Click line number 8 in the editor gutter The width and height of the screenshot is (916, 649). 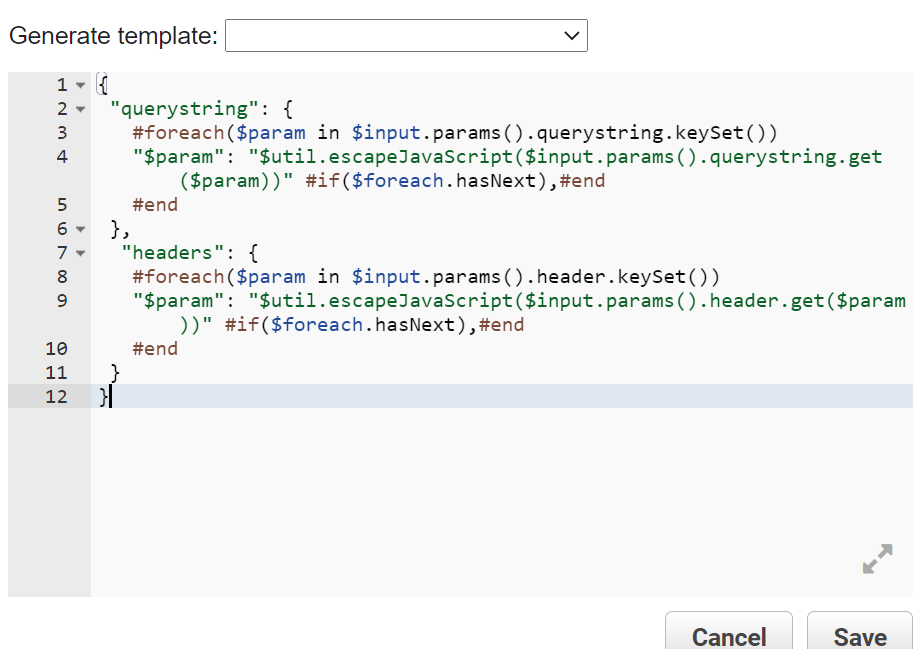[x=61, y=276]
